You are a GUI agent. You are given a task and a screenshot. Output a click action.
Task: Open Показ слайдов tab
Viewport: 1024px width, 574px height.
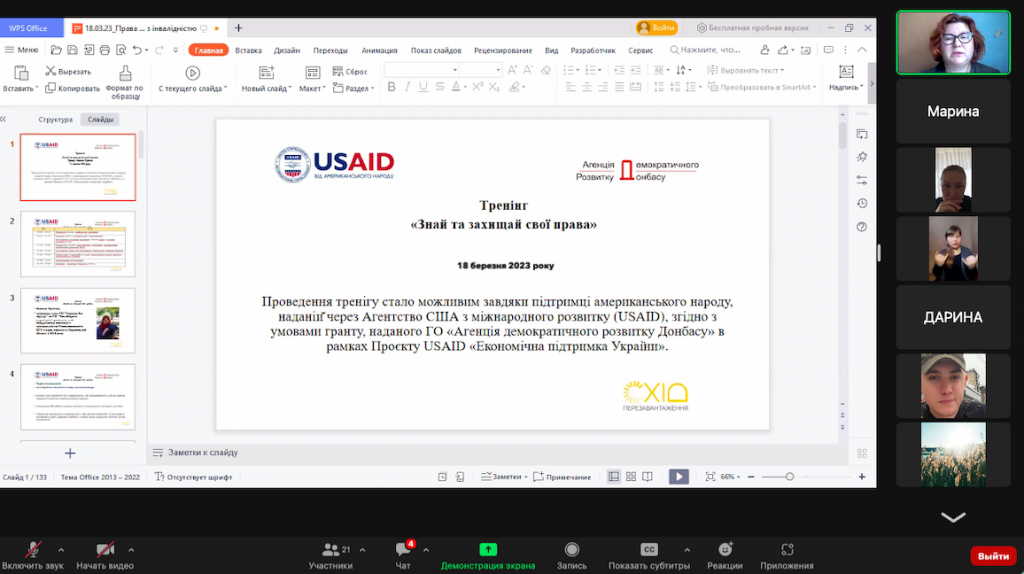pyautogui.click(x=436, y=50)
